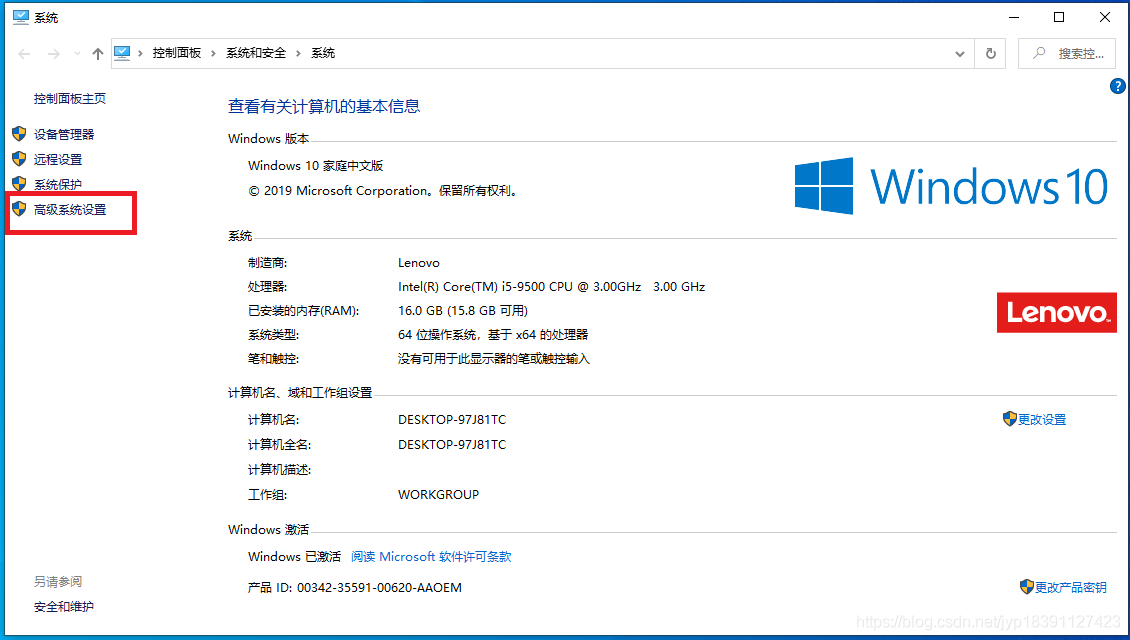Click the computer icon in the address bar
This screenshot has height=640, width=1130.
(x=123, y=53)
